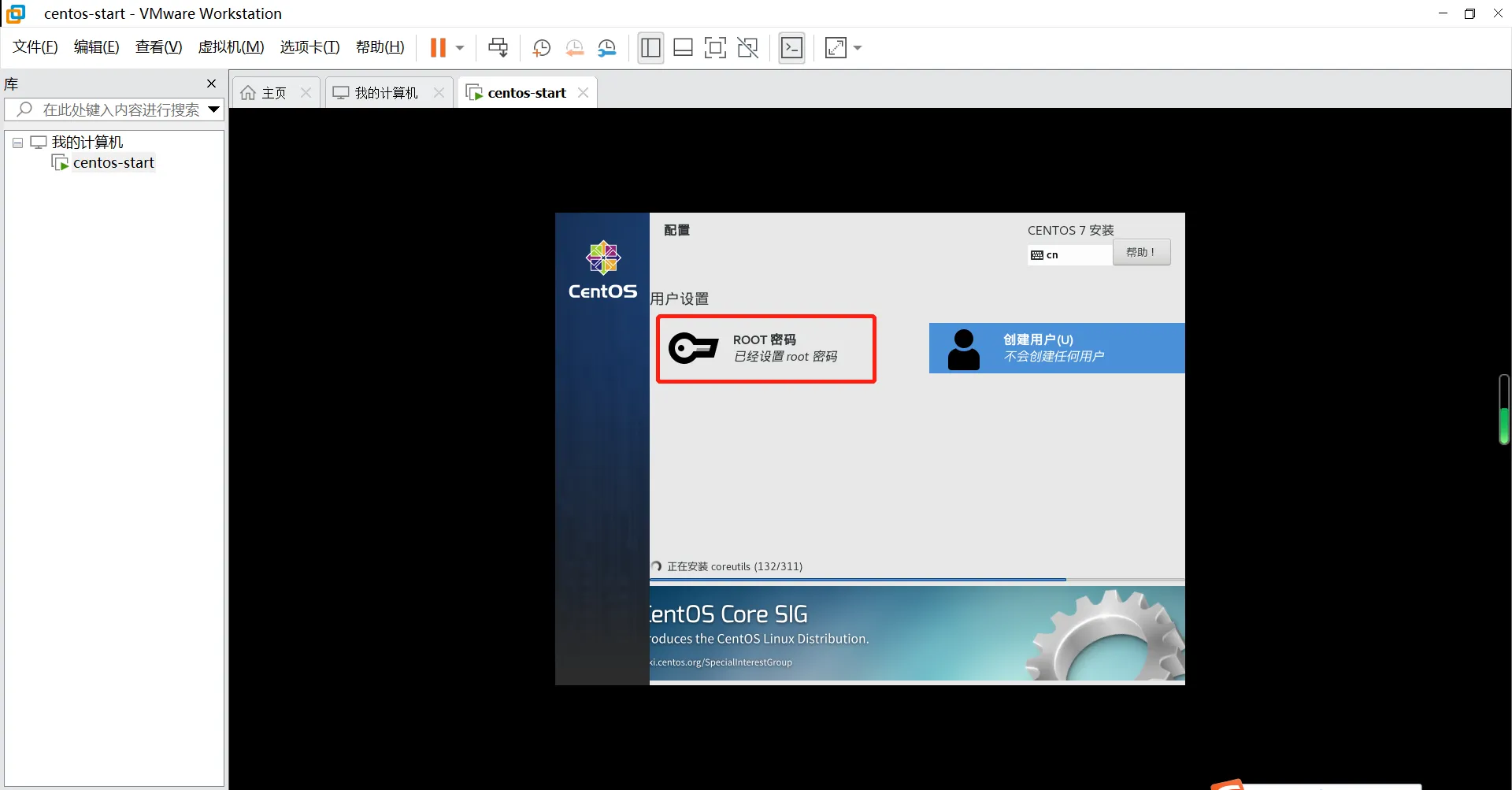The height and width of the screenshot is (790, 1512).
Task: Close the centos-start tab
Action: pyautogui.click(x=583, y=93)
